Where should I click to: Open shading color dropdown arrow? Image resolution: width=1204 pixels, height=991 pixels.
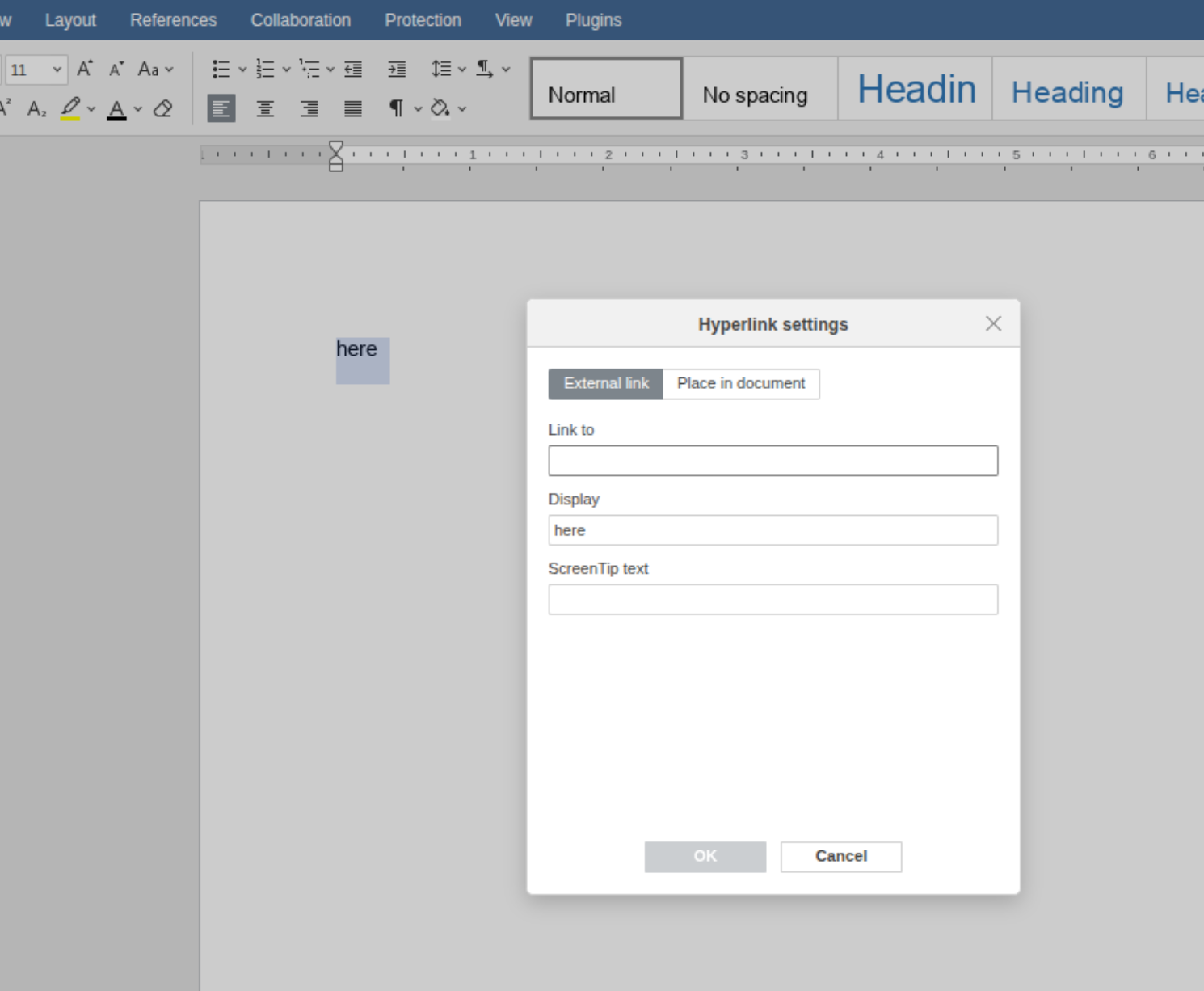462,108
